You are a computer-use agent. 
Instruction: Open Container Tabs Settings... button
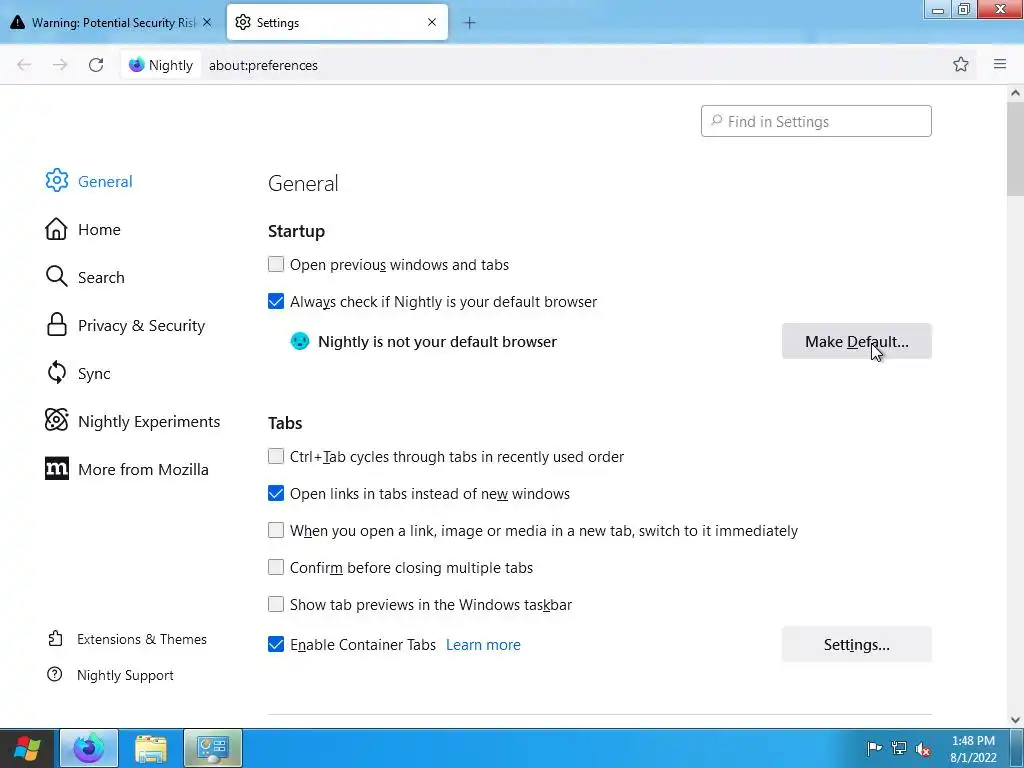(x=856, y=644)
